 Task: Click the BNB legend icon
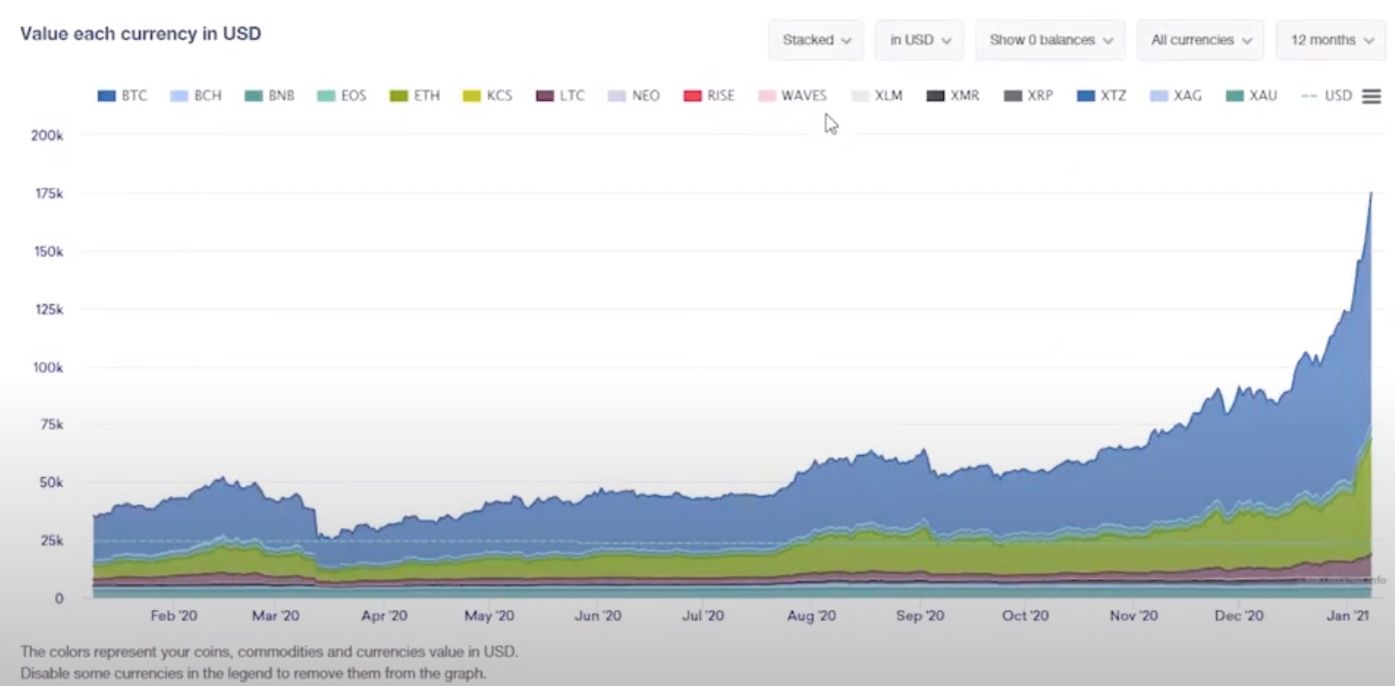click(x=253, y=96)
